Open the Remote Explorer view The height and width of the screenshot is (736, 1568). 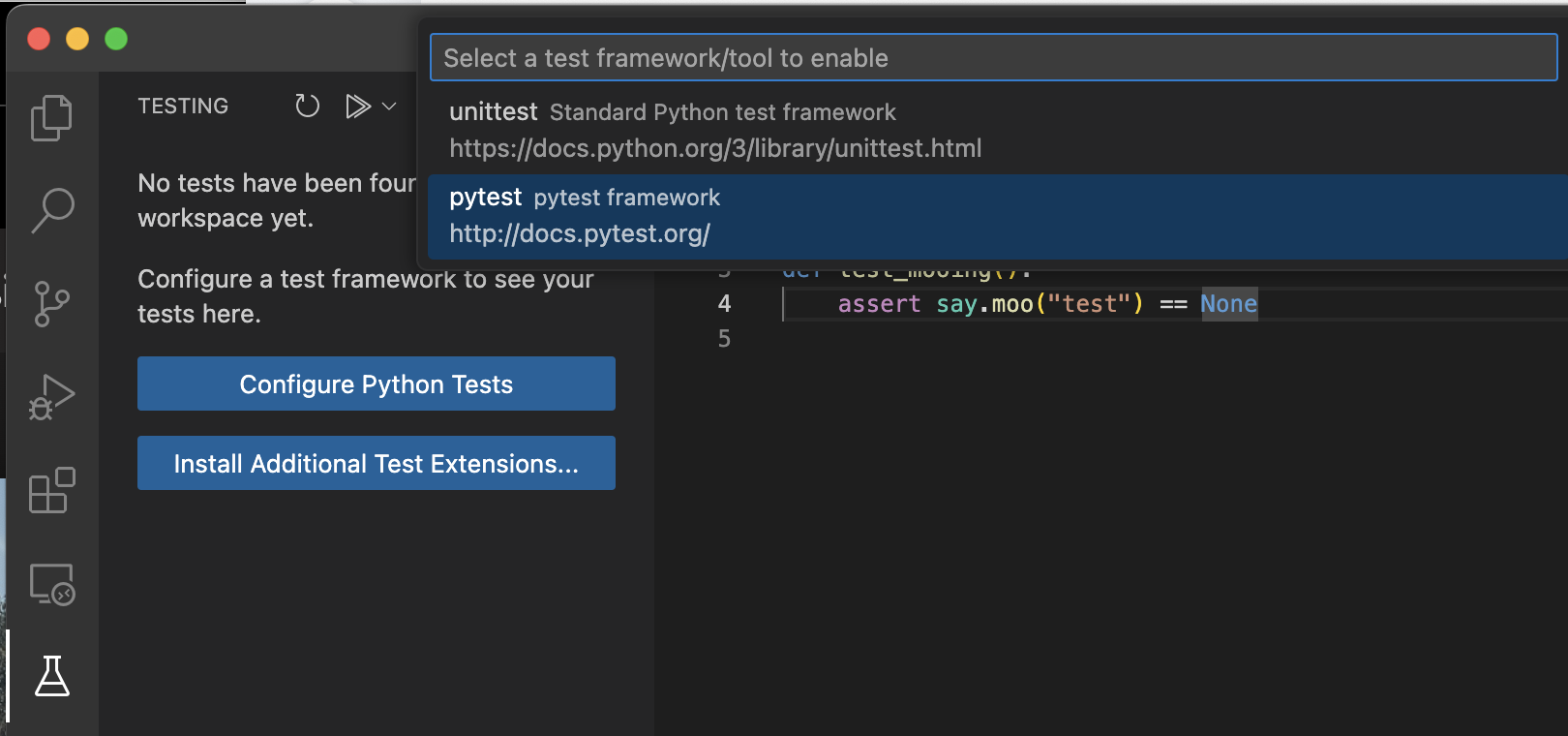point(52,584)
